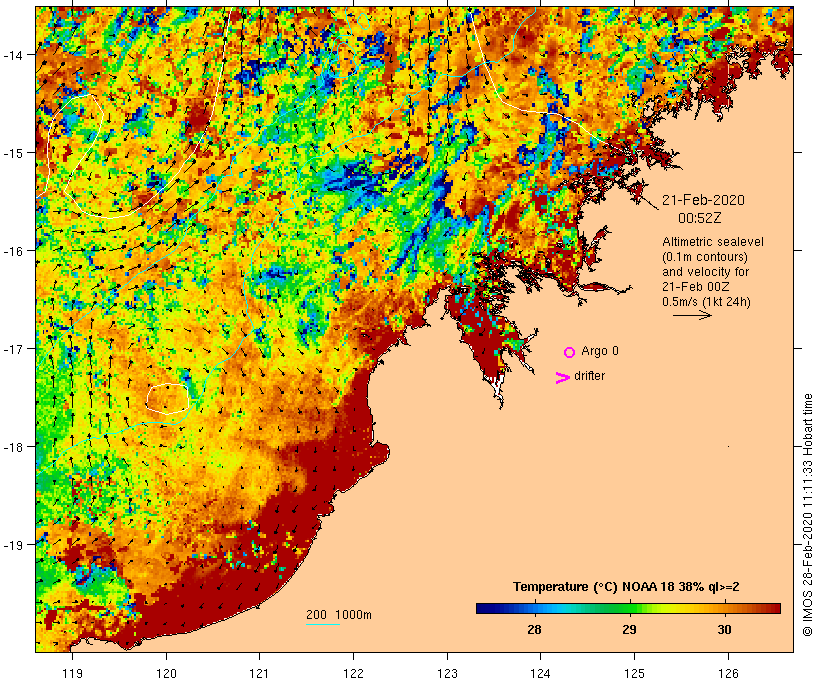Viewport: 820px width, 680px height.
Task: Click the temperature color bar at 28
Action: 534,608
